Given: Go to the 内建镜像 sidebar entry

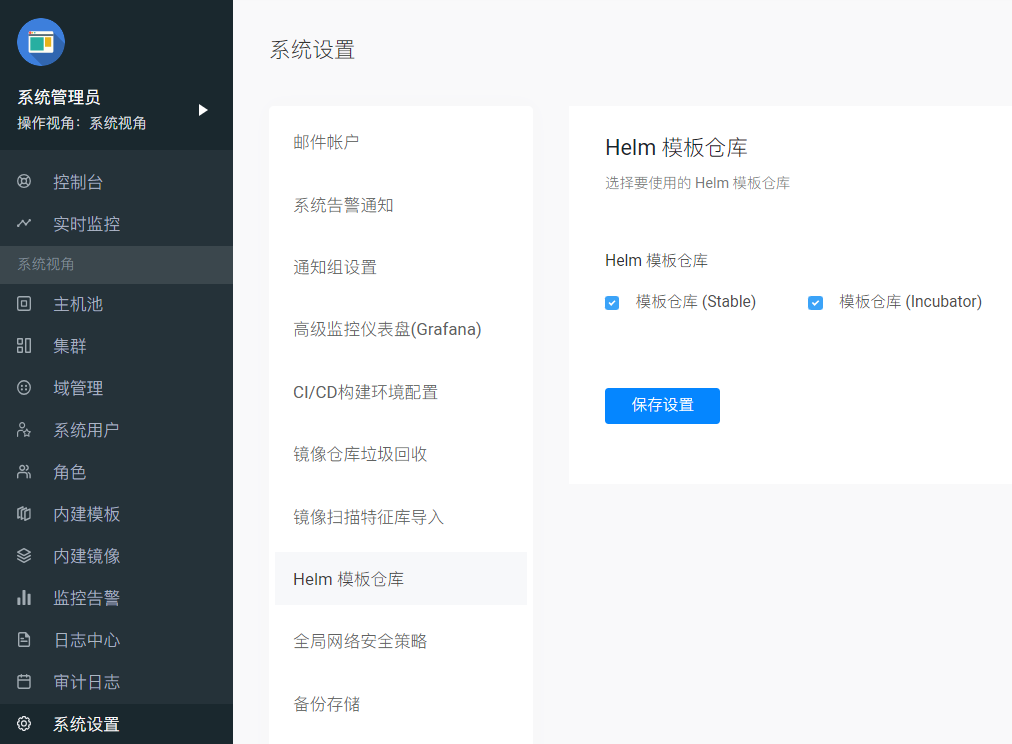Looking at the screenshot, I should 87,556.
